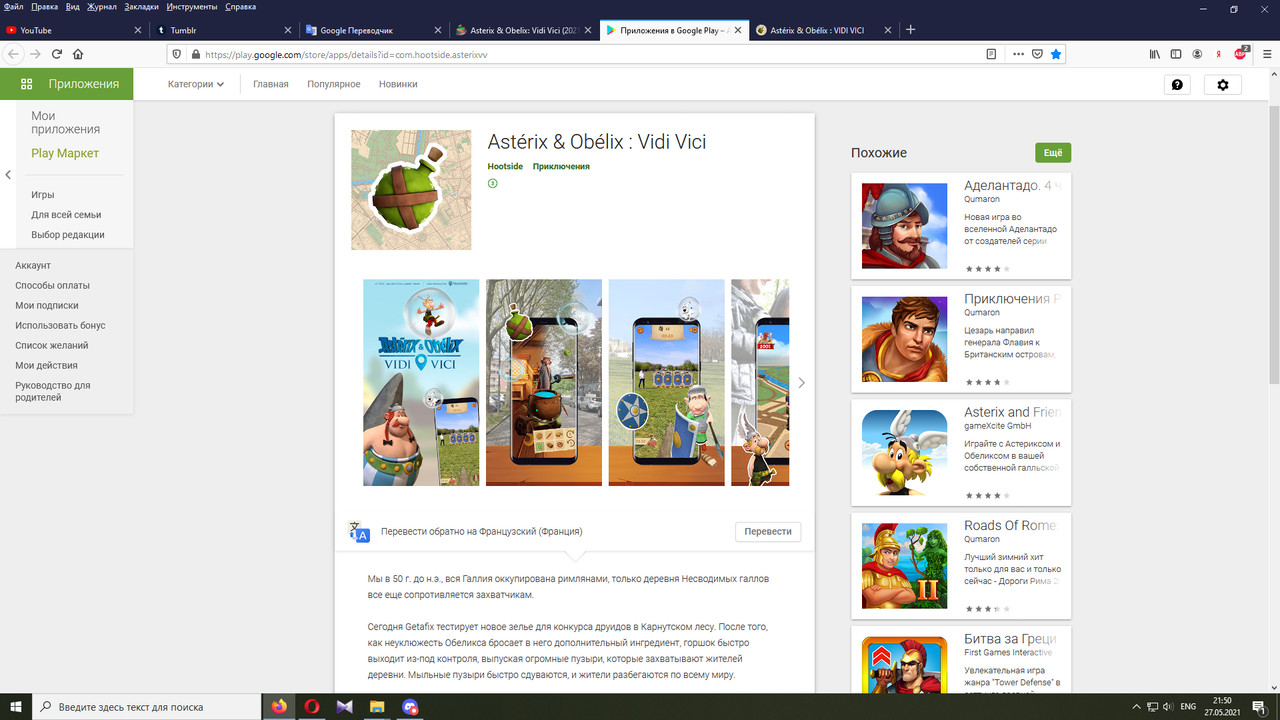Open Opera from taskbar

click(x=311, y=707)
